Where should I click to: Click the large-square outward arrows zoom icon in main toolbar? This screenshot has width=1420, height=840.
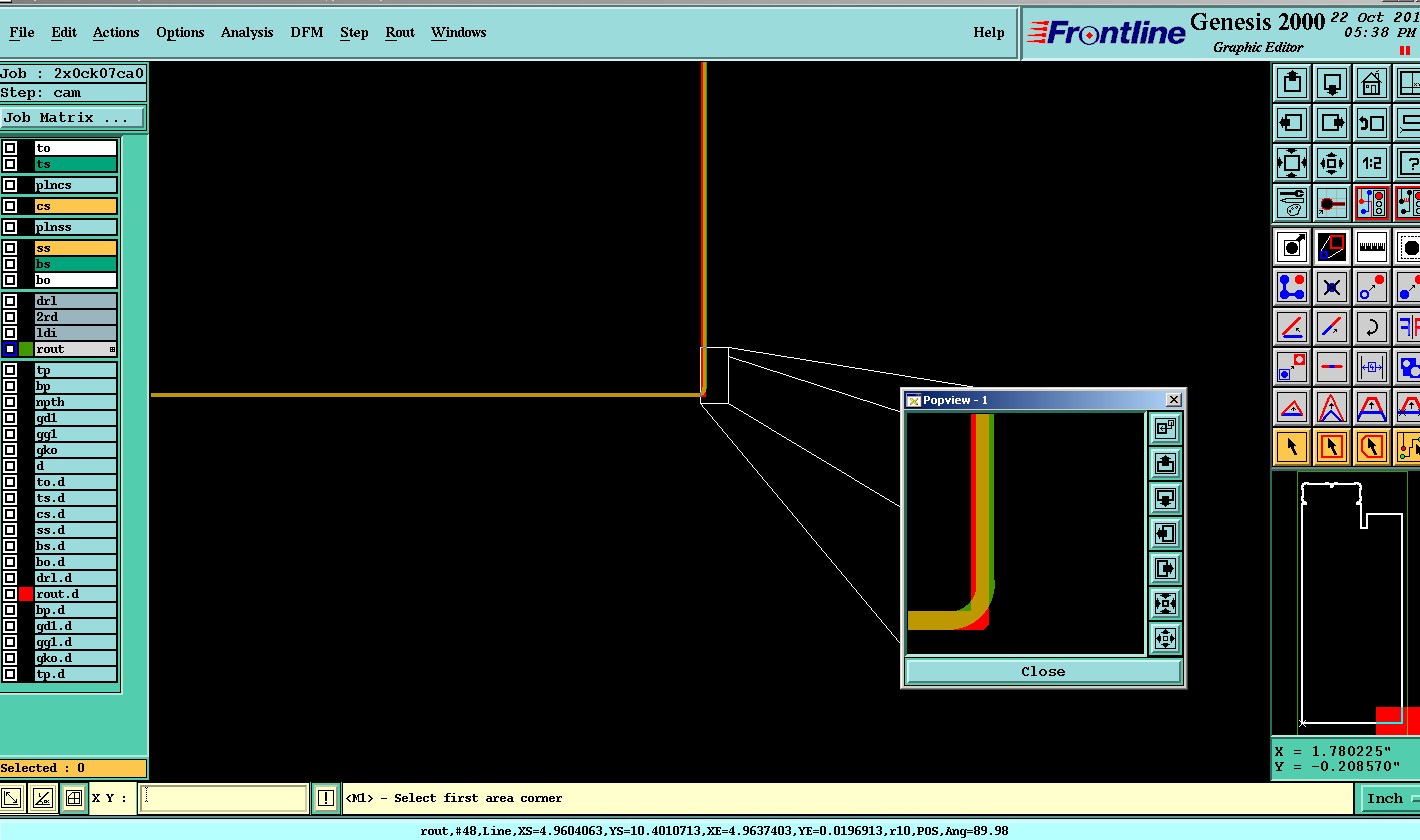point(1292,163)
